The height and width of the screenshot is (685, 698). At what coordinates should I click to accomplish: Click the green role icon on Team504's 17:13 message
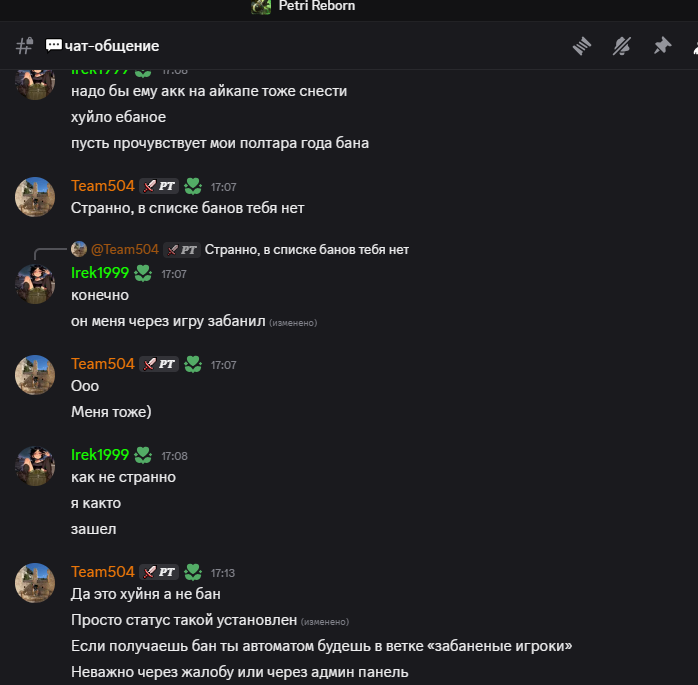pos(192,572)
